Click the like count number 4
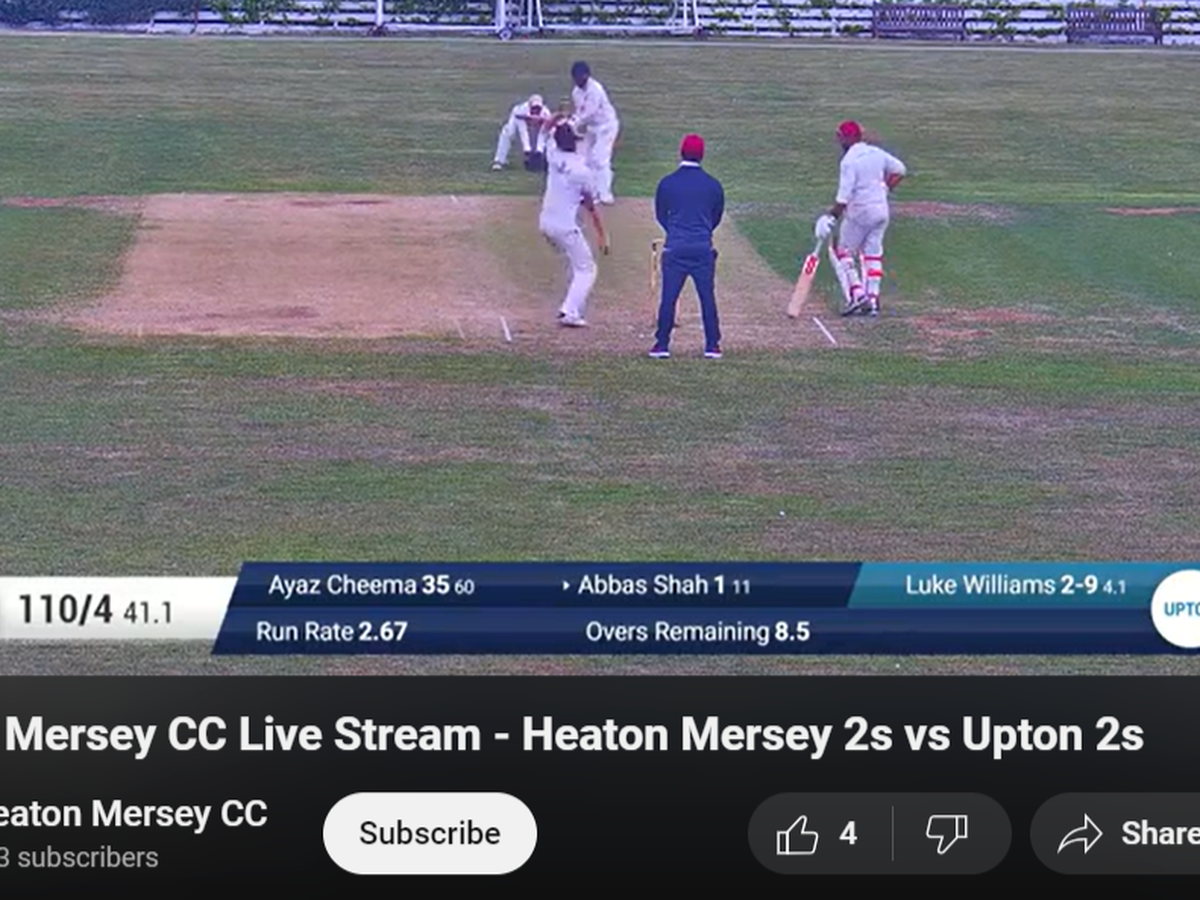1200x900 pixels. 848,833
